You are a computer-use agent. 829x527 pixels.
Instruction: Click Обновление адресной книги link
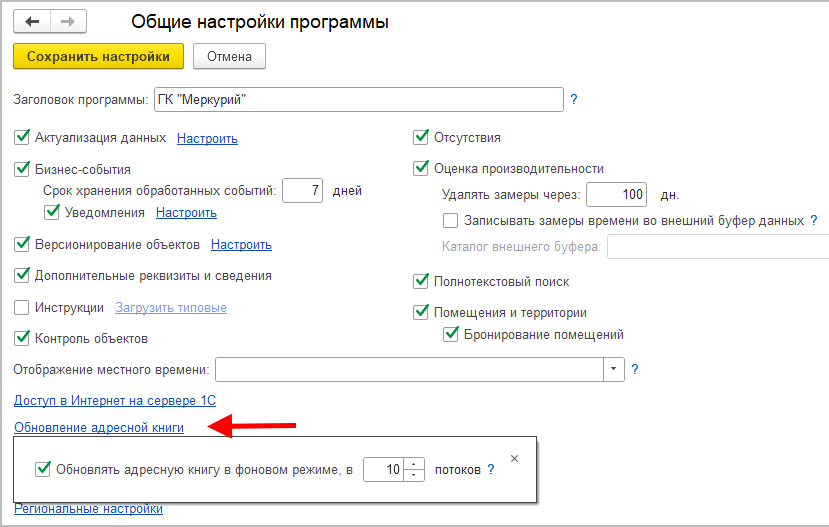point(99,428)
